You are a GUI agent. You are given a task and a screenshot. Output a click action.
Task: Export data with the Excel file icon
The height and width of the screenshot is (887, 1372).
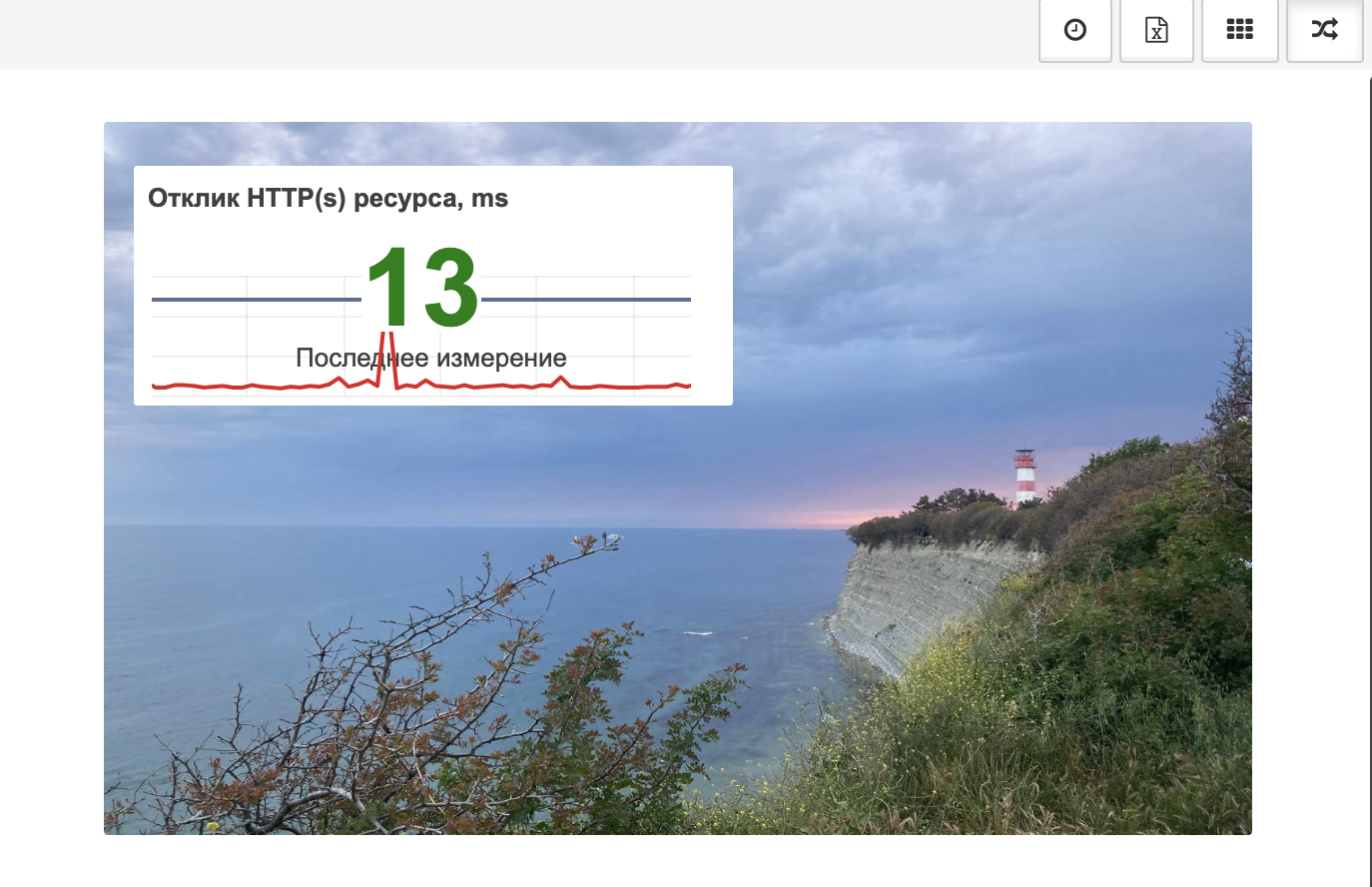point(1156,30)
